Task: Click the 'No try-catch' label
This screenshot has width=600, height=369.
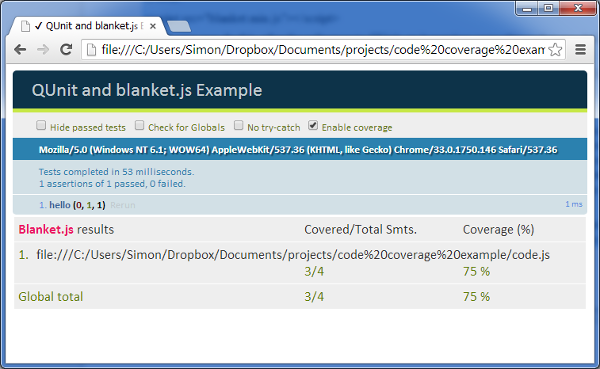Action: 274,127
